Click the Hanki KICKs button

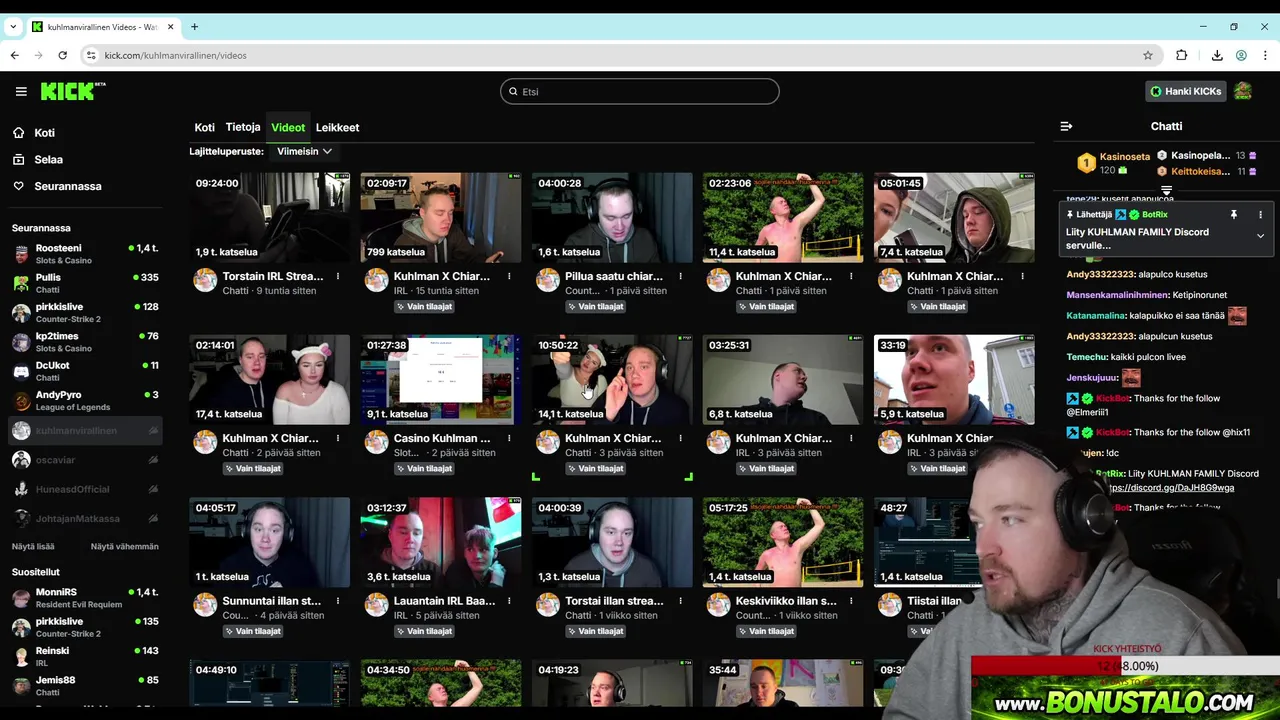tap(1185, 91)
